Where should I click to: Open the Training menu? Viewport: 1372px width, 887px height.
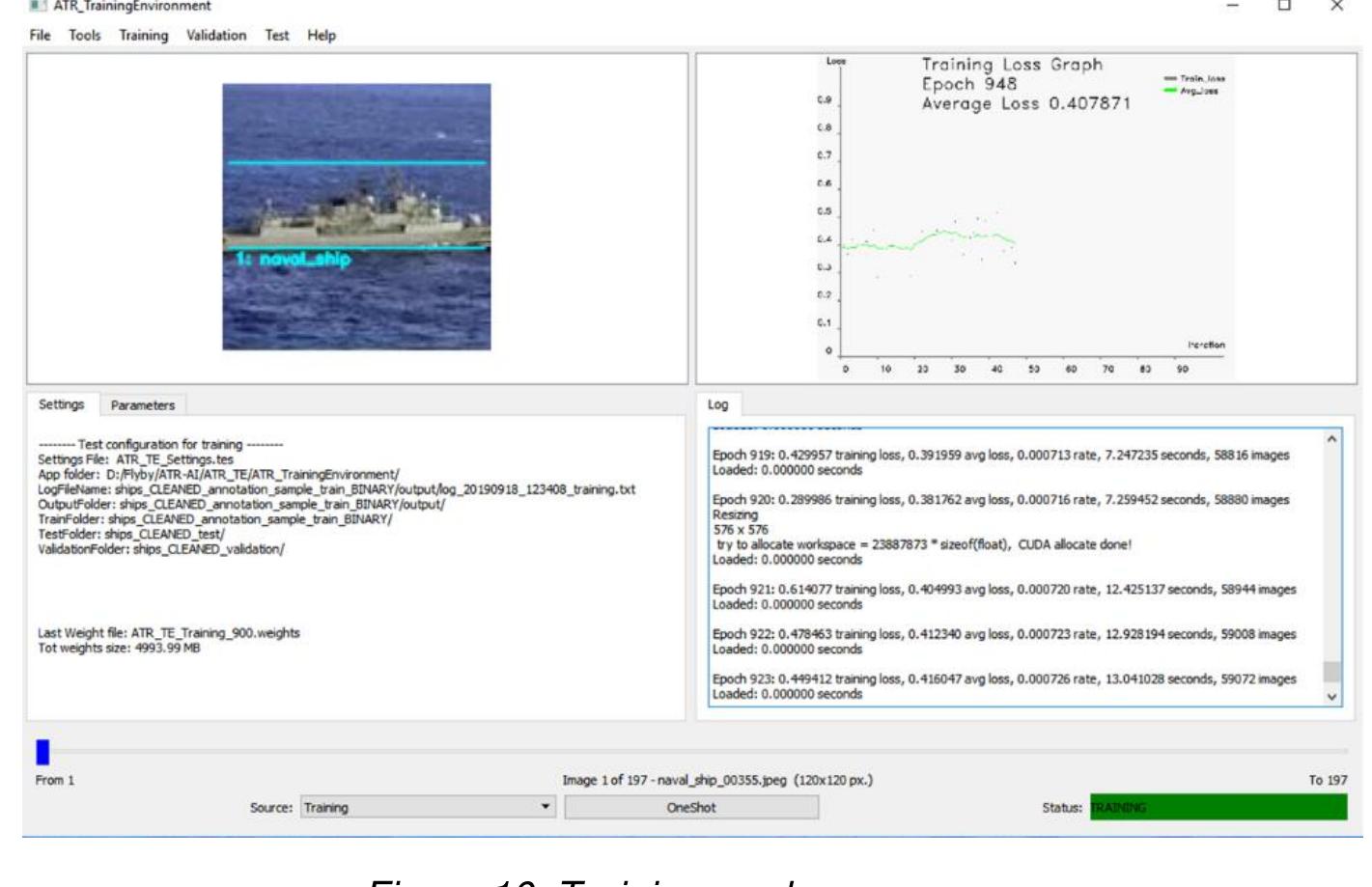coord(143,35)
